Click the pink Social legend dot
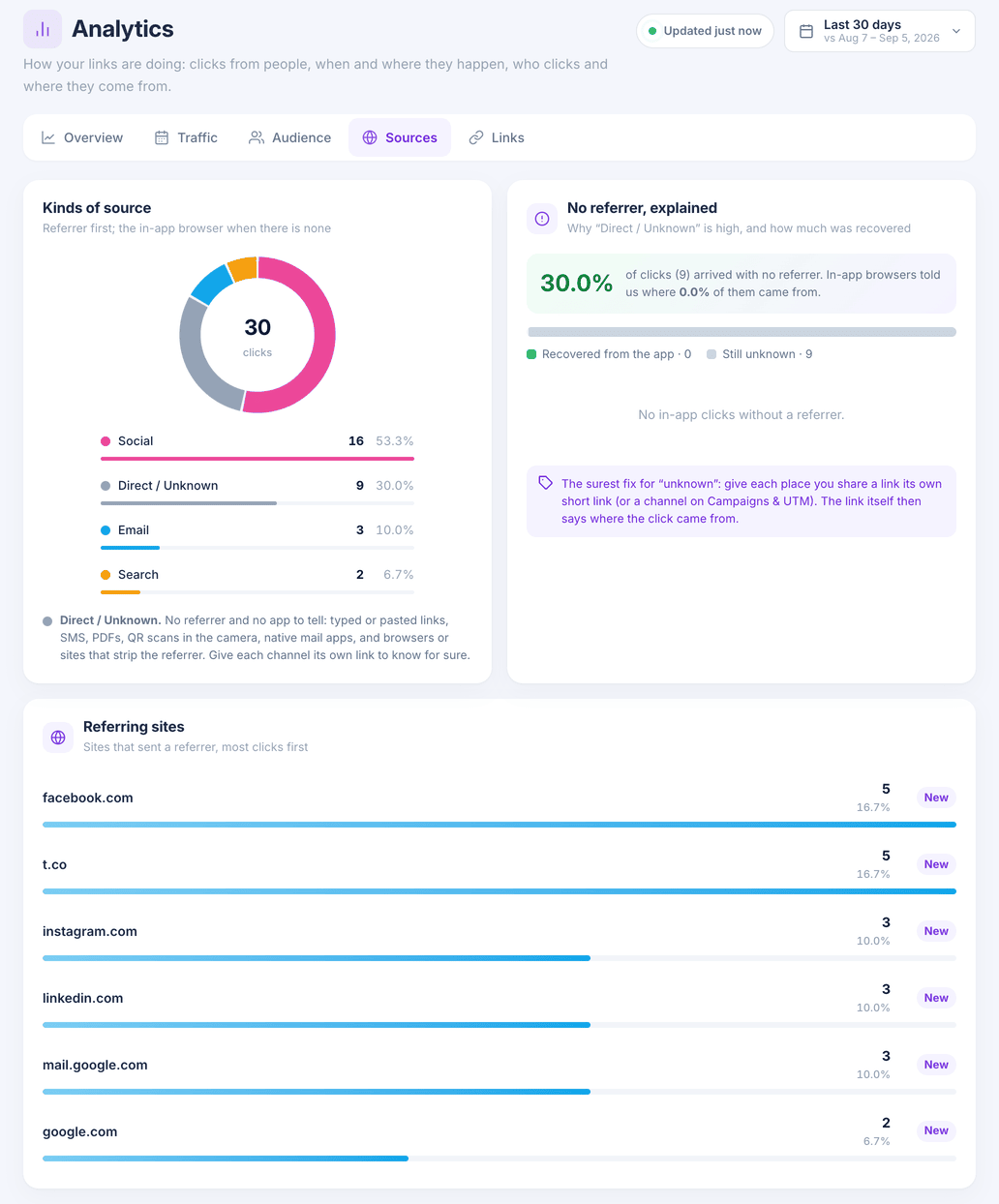Screen dimensions: 999x1204 (x=106, y=441)
